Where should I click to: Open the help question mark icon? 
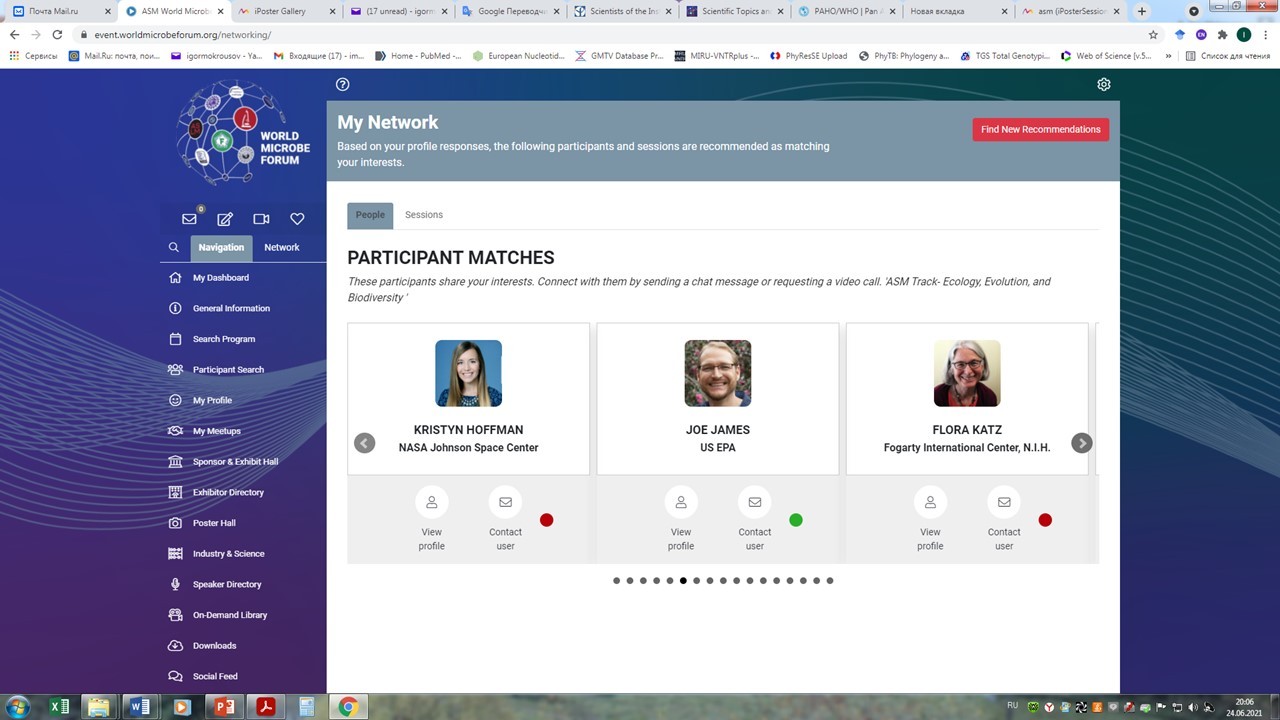click(343, 84)
